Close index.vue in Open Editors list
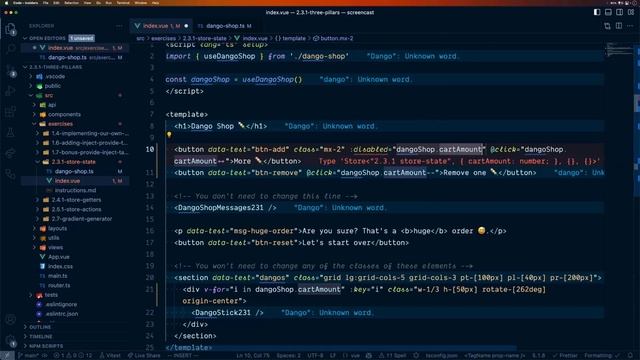The image size is (640, 360). click(34, 48)
